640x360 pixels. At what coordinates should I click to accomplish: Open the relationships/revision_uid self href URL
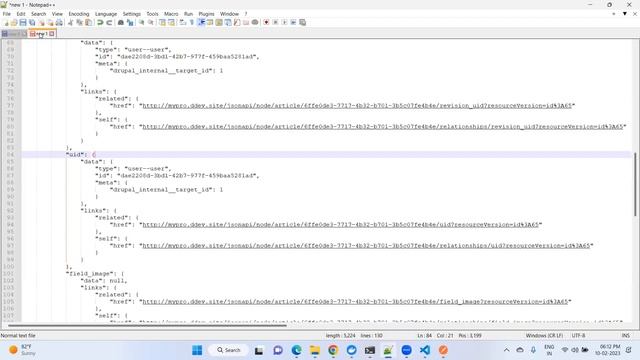[383, 127]
